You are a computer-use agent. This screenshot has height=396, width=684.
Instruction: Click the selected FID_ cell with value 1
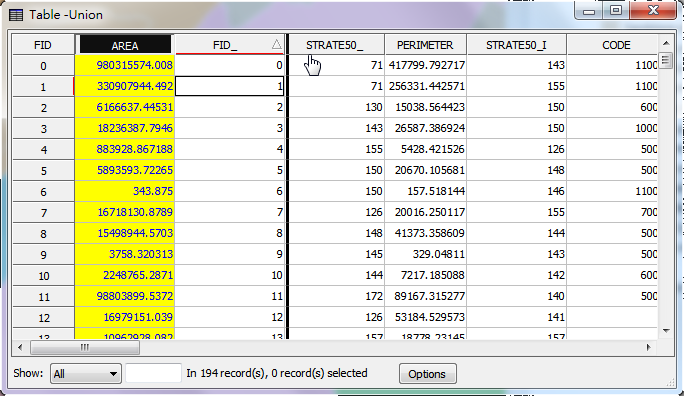229,86
